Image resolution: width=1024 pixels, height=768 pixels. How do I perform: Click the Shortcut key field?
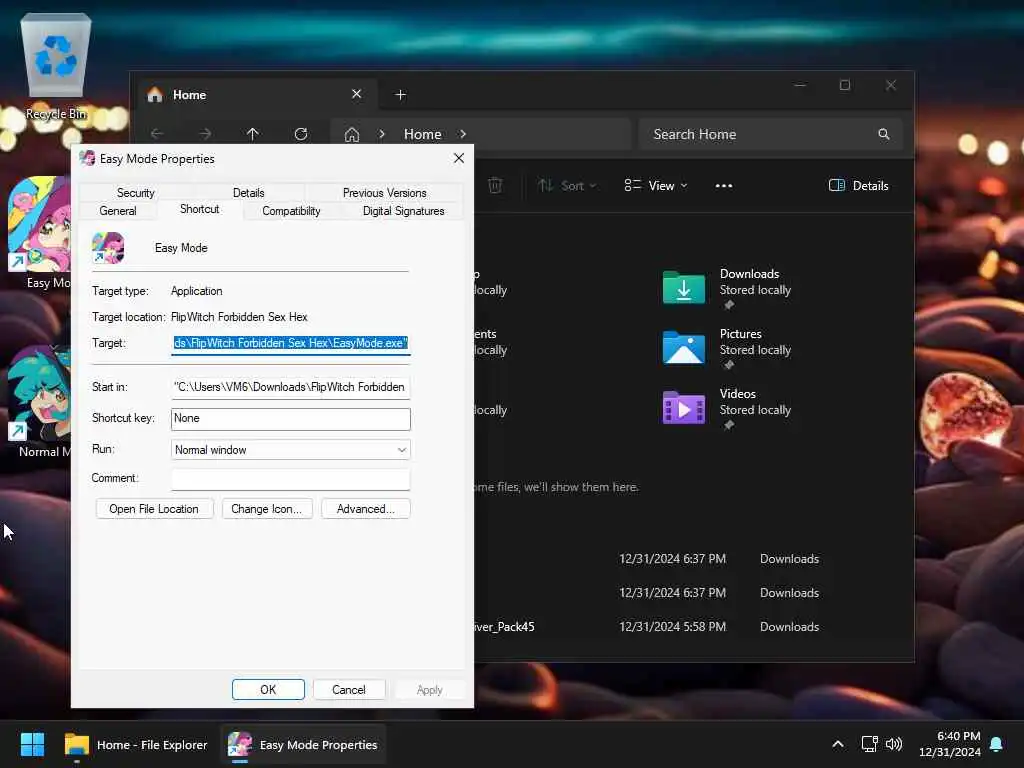291,419
